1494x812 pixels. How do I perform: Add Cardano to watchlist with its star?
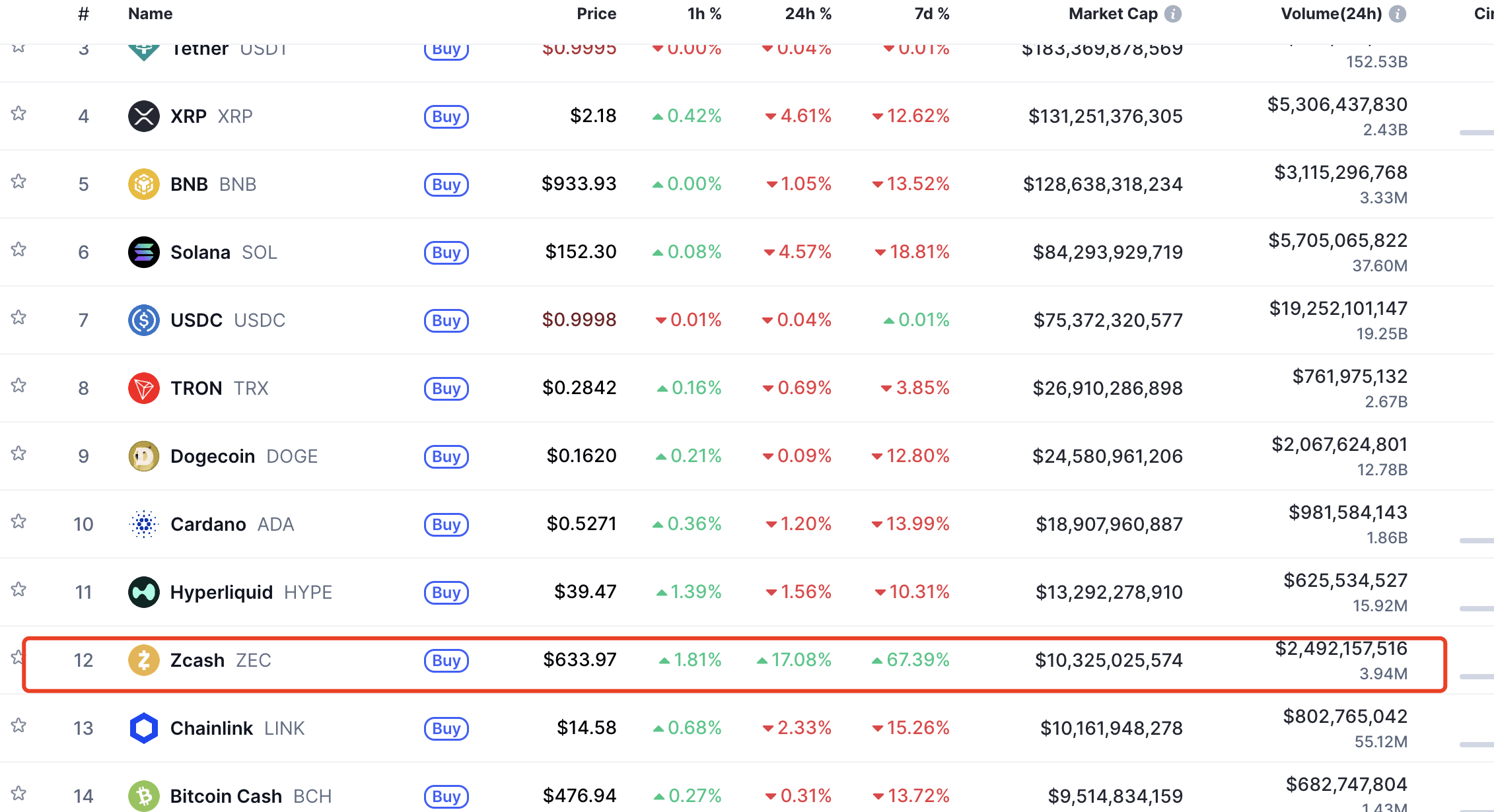click(x=18, y=522)
